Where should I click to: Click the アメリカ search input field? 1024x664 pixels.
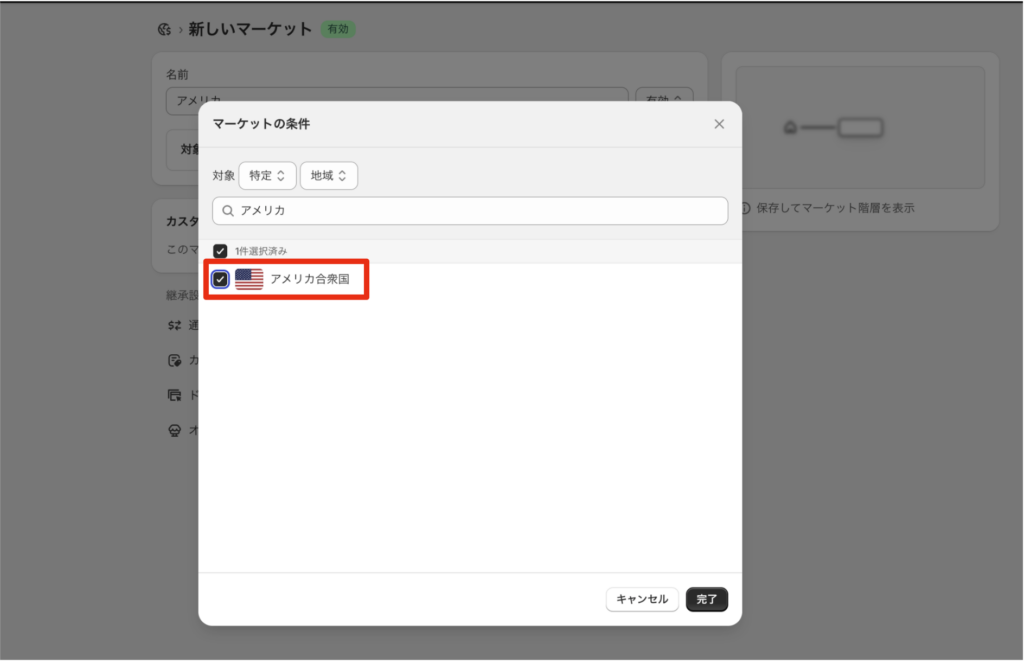tap(480, 211)
